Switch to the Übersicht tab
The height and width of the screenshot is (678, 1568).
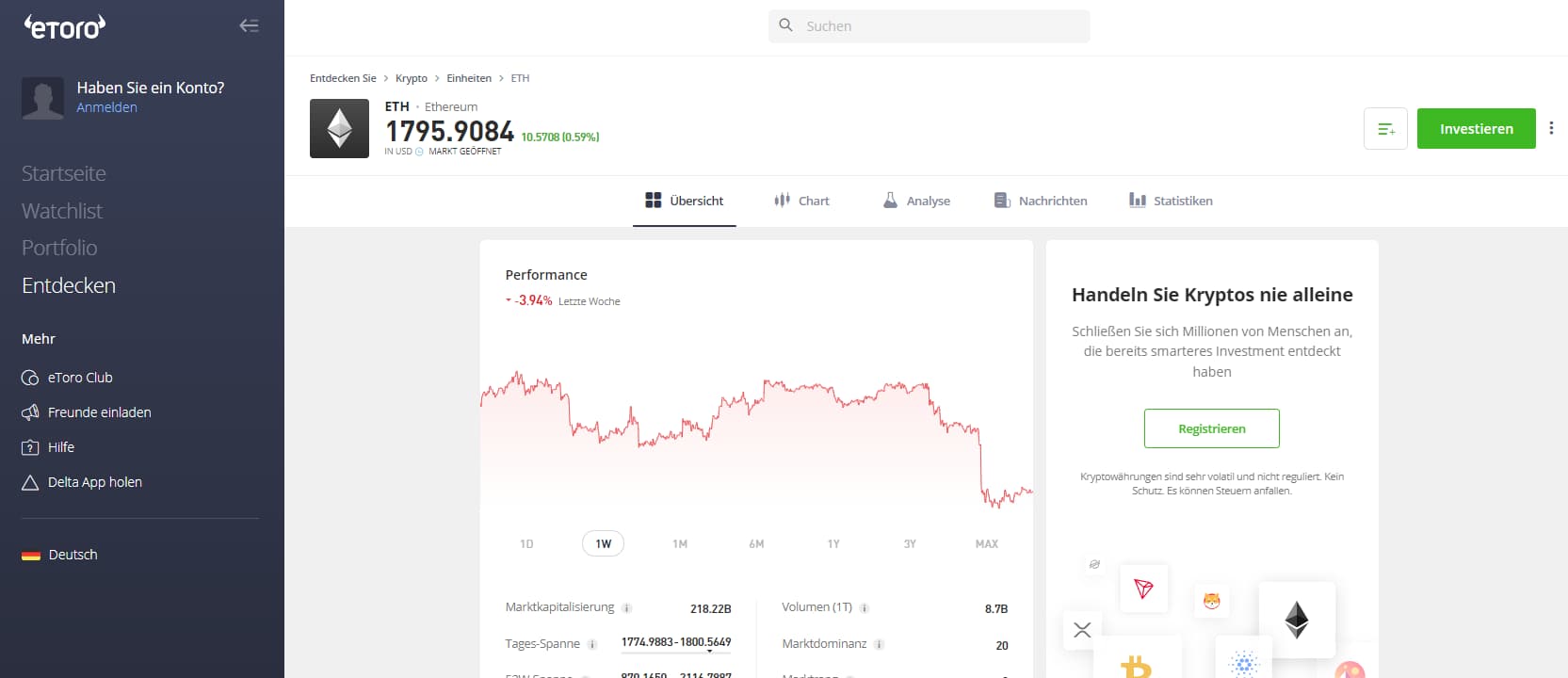[685, 201]
